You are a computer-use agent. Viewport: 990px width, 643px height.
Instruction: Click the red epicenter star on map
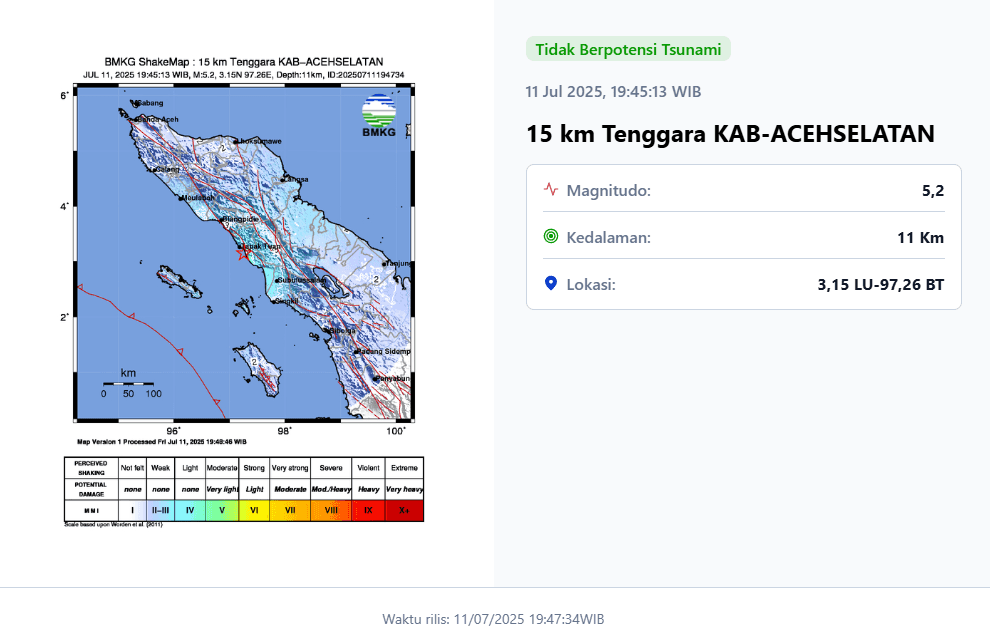point(244,253)
